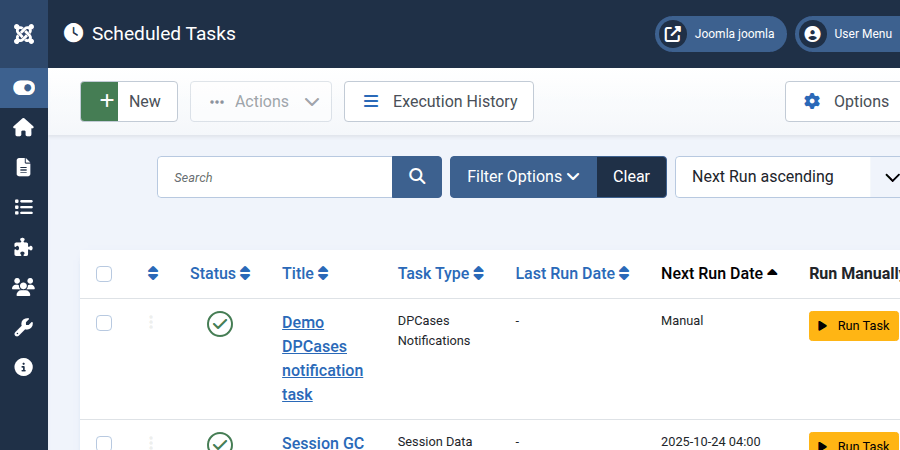Open Demo DPCases notification task link

click(x=322, y=358)
